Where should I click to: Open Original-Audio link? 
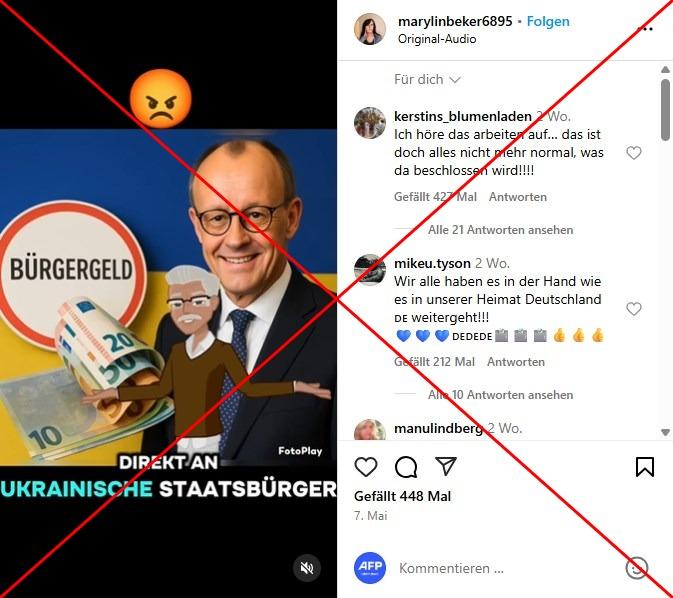pyautogui.click(x=437, y=39)
